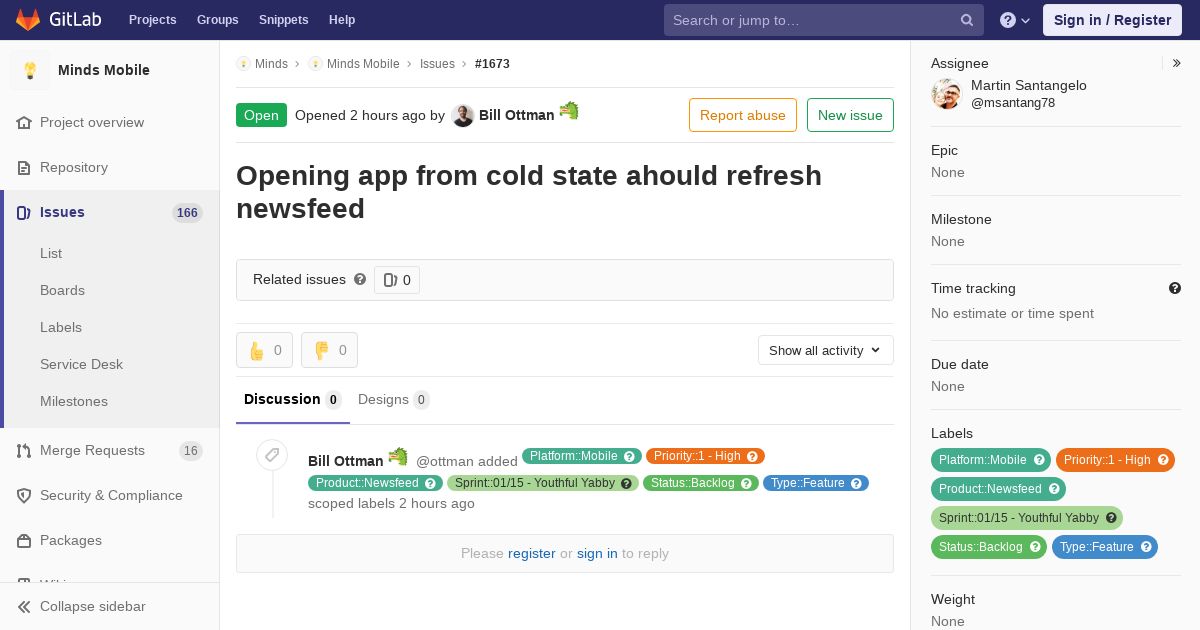Click the GitLab fox logo

(x=28, y=19)
